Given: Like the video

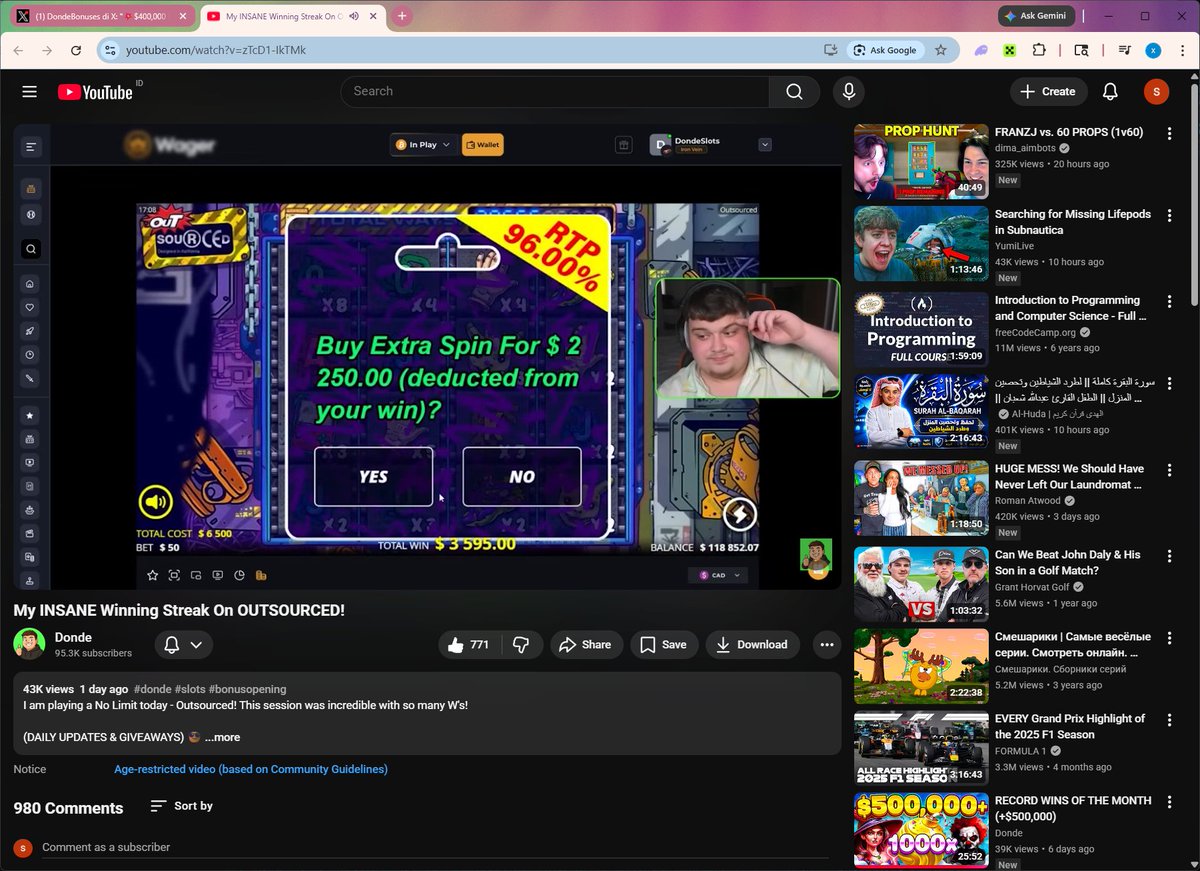Looking at the screenshot, I should 468,645.
